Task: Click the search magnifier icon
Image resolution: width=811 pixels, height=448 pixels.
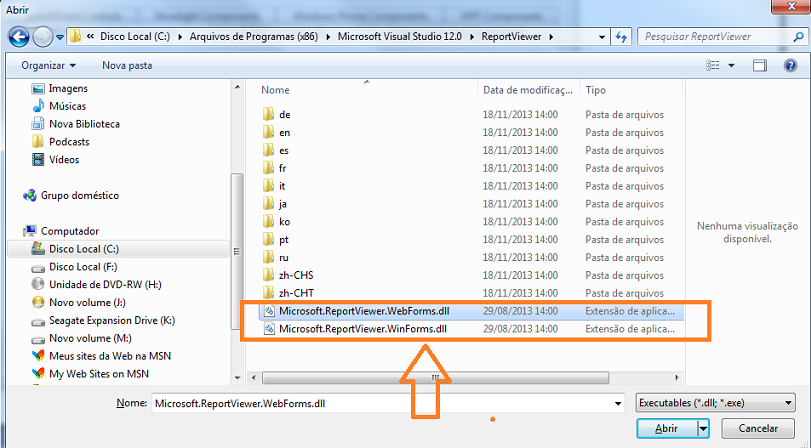Action: 798,37
